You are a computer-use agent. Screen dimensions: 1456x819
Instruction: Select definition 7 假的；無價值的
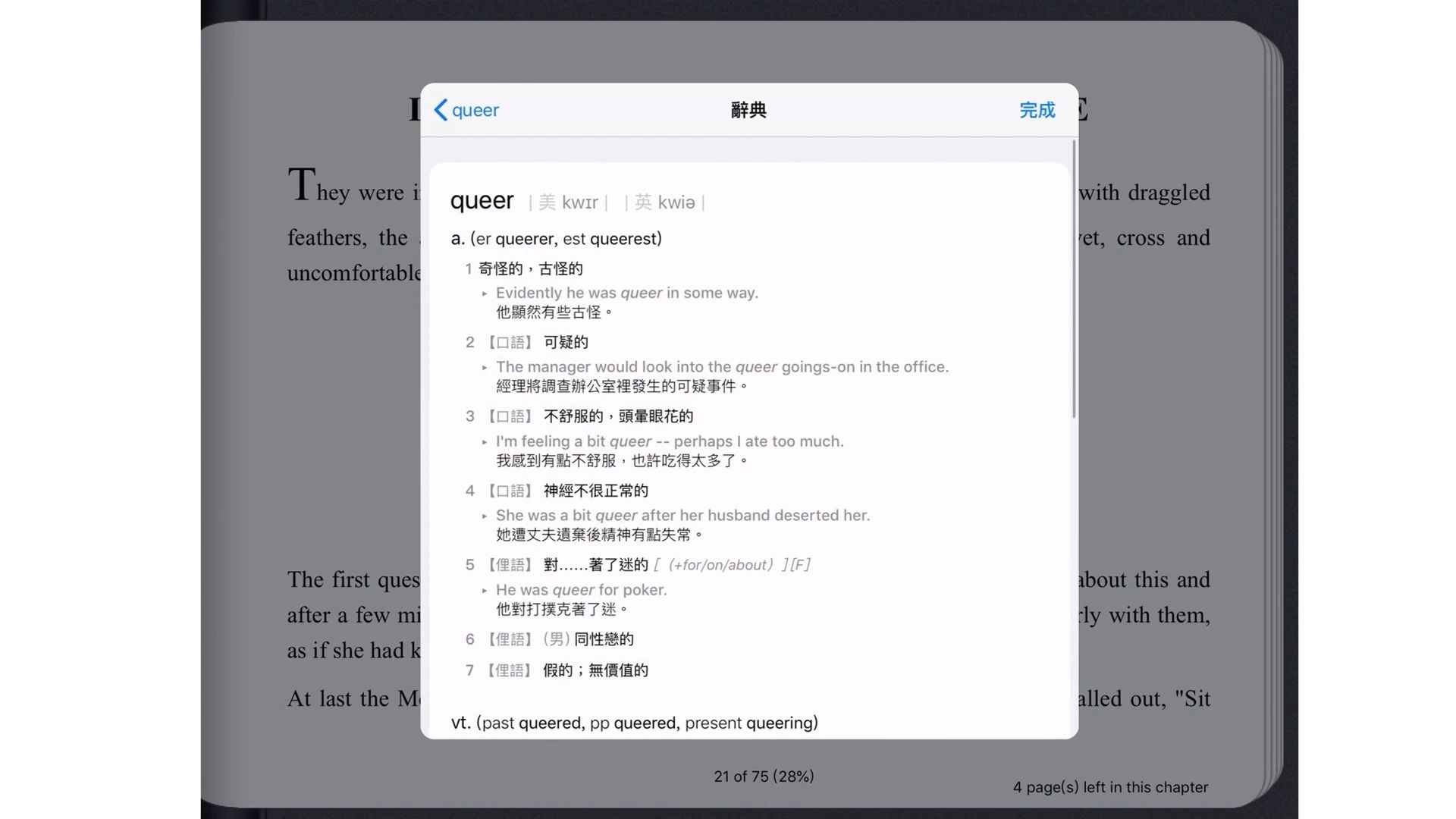[x=595, y=670]
